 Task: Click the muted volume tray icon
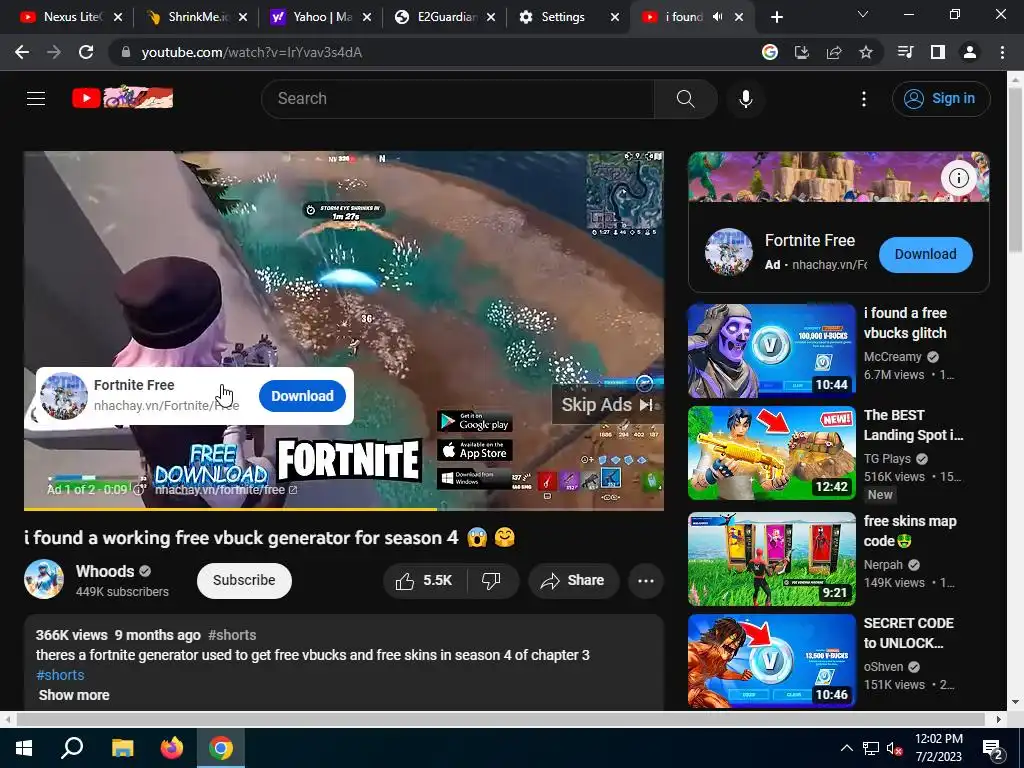coord(894,748)
